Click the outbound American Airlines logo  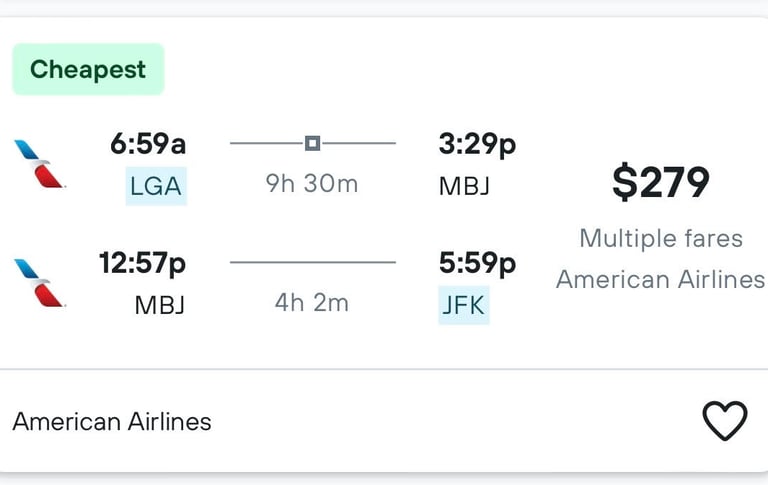coord(39,164)
